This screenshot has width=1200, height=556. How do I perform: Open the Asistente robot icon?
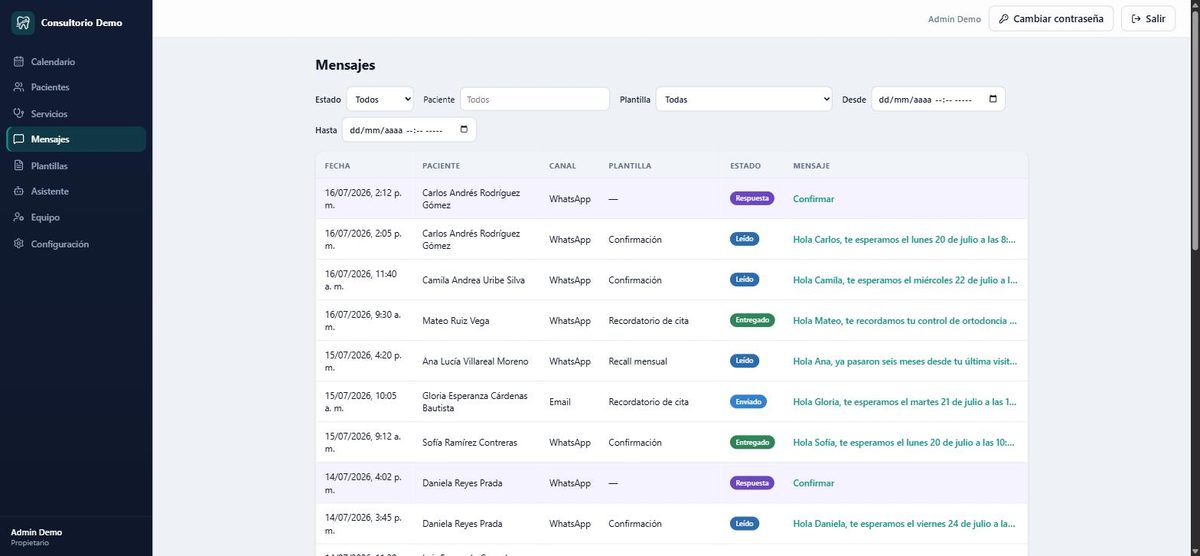pyautogui.click(x=19, y=191)
